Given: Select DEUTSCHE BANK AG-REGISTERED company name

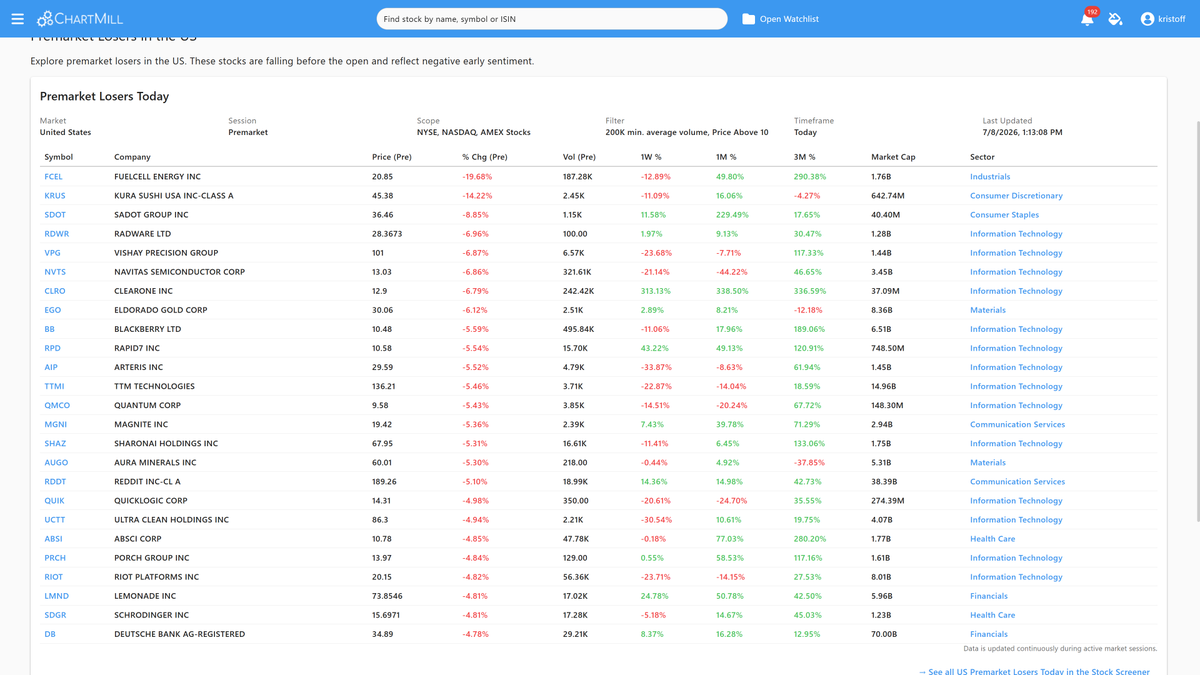Looking at the screenshot, I should click(179, 634).
